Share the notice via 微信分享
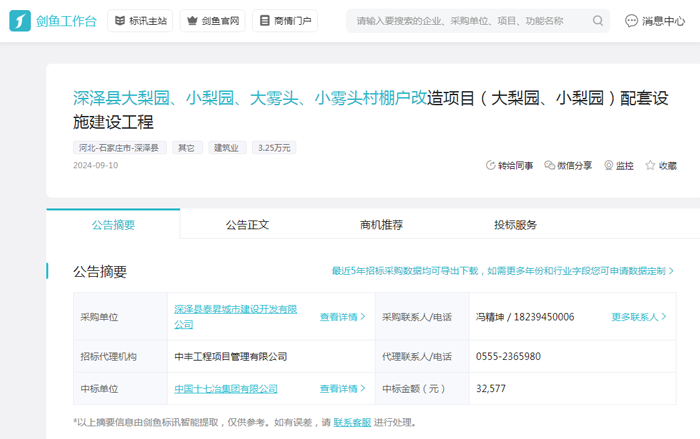The width and height of the screenshot is (700, 439). (568, 166)
